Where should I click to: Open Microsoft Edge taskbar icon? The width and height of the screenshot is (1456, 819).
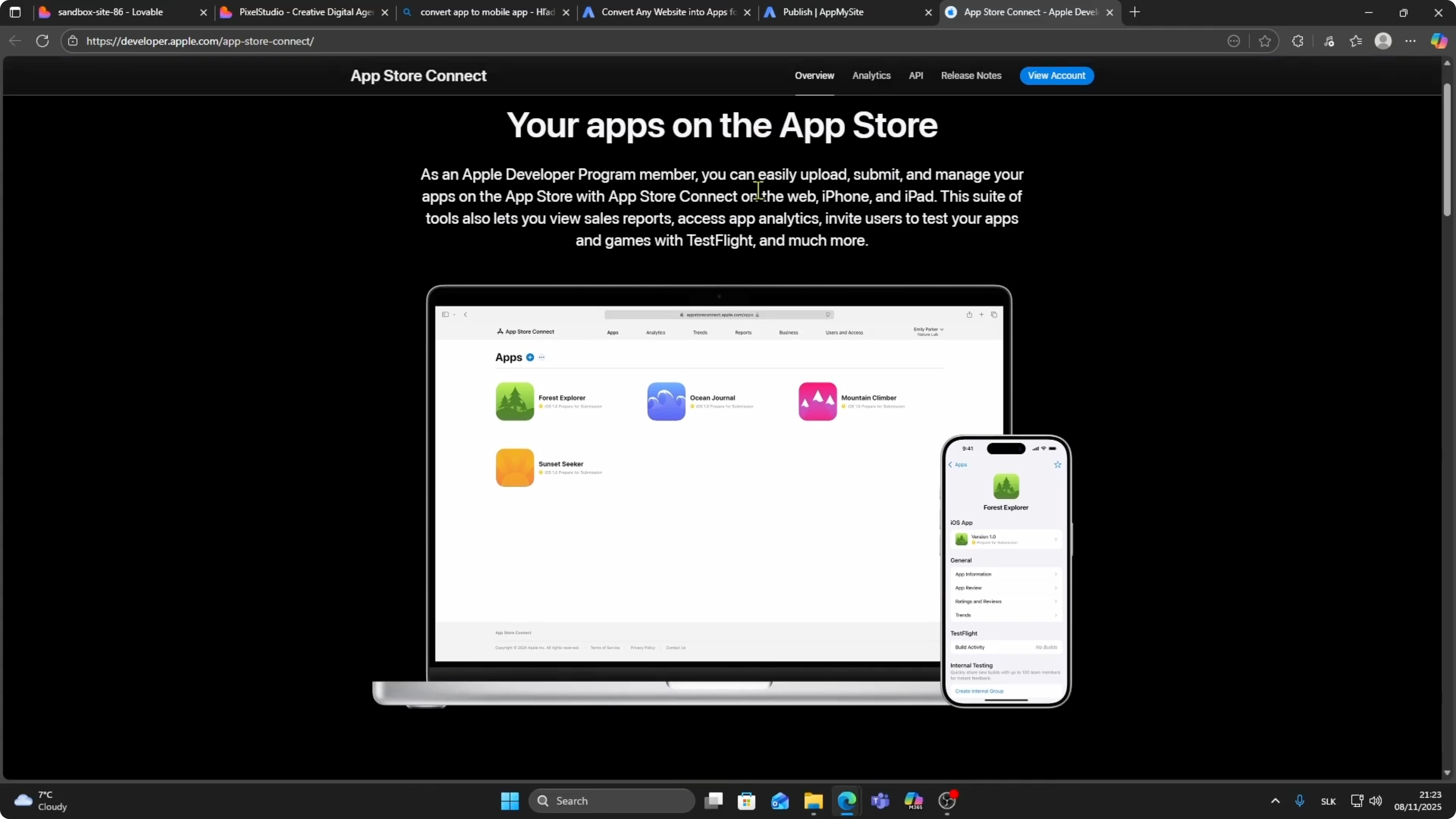847,800
